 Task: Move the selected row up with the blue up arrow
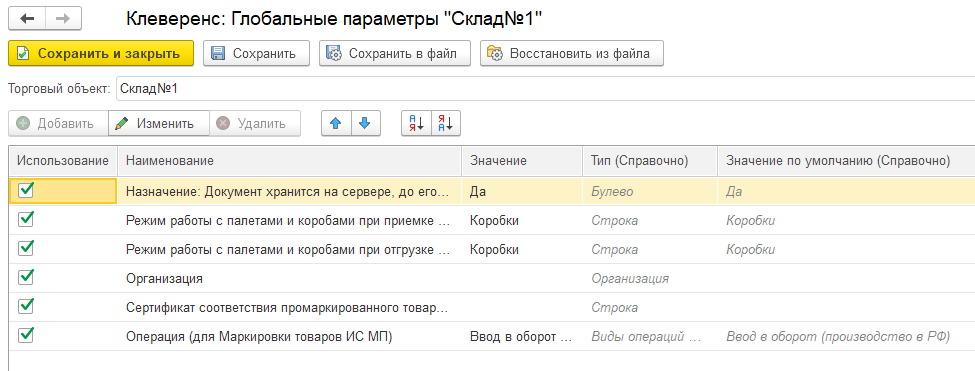(336, 124)
